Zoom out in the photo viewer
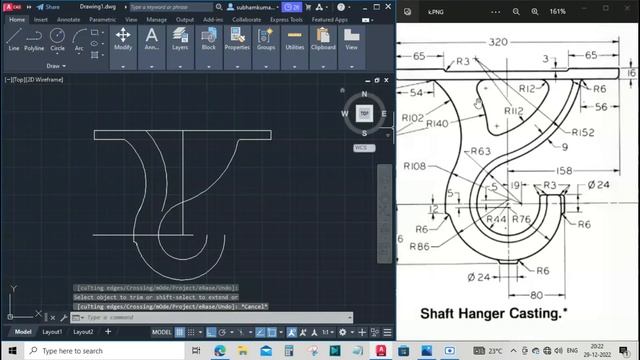Viewport: 640px width, 360px height. pyautogui.click(x=516, y=12)
